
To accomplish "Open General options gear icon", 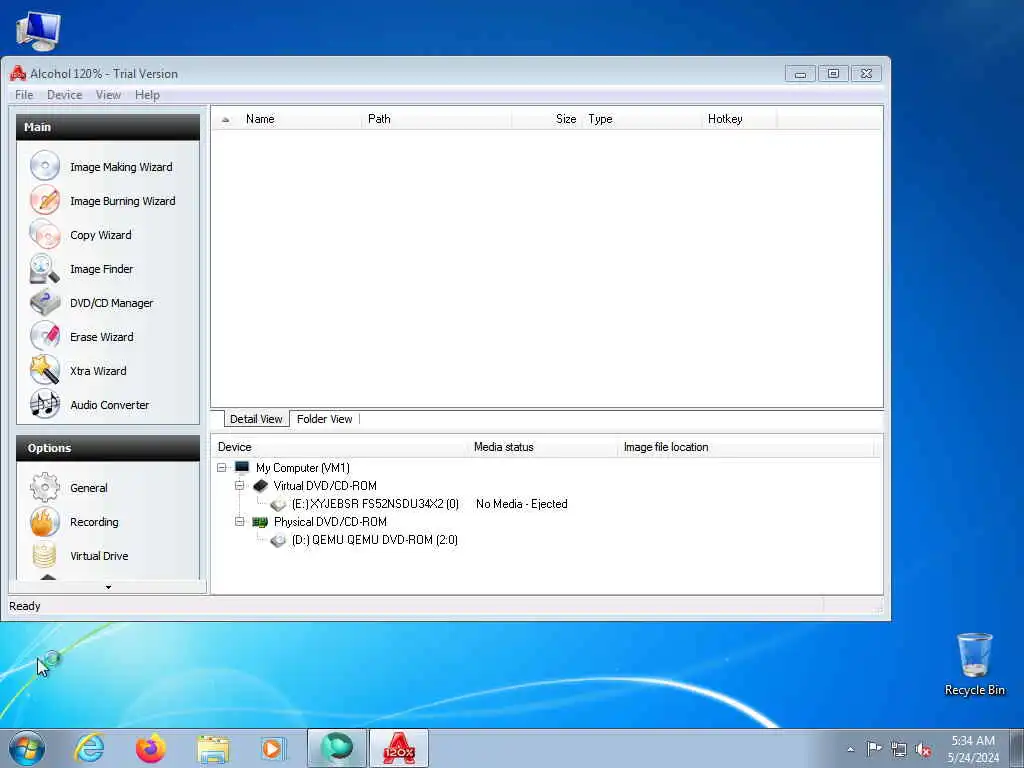I will click(x=44, y=487).
